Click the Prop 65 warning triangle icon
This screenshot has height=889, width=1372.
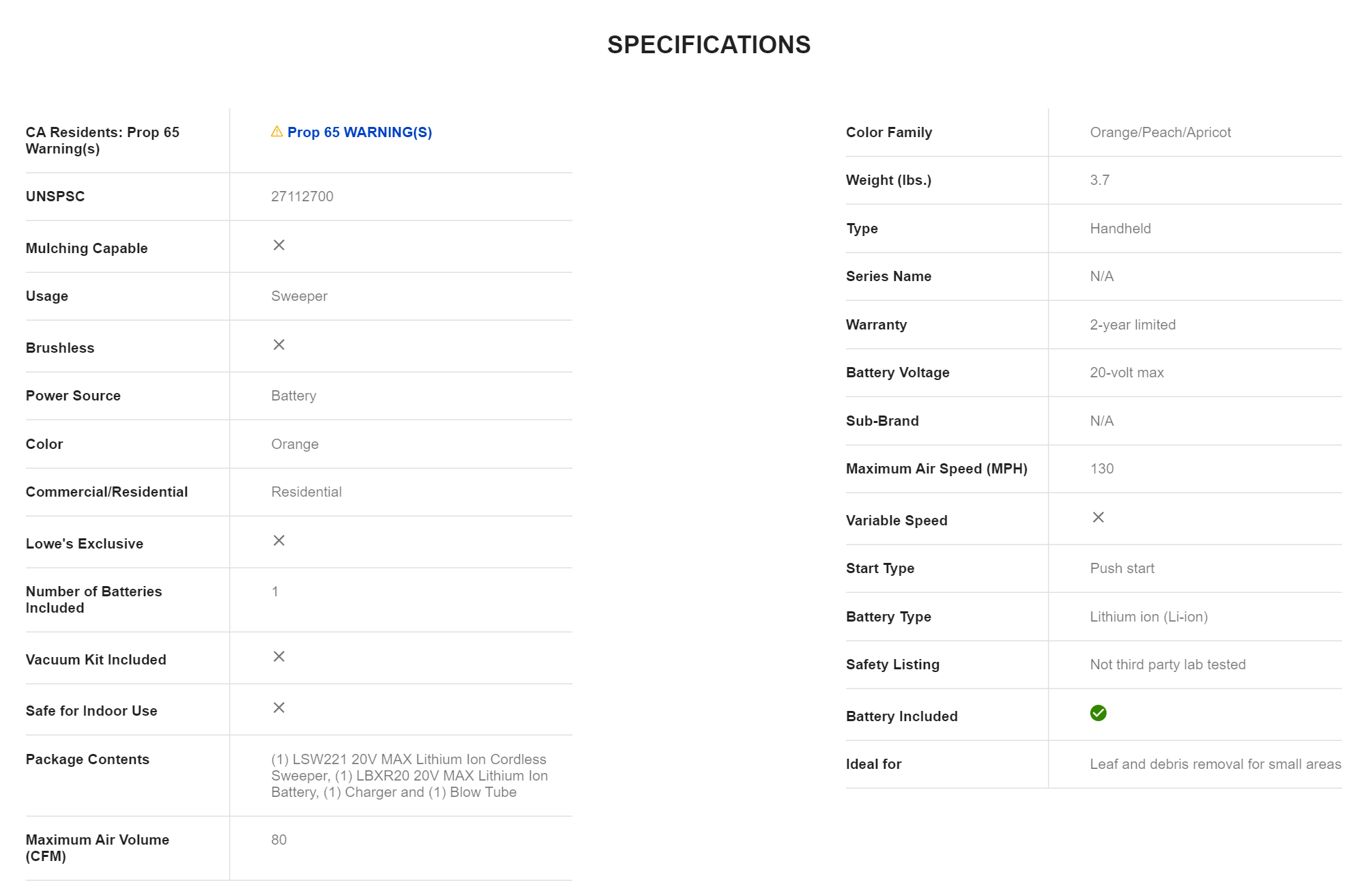click(276, 132)
